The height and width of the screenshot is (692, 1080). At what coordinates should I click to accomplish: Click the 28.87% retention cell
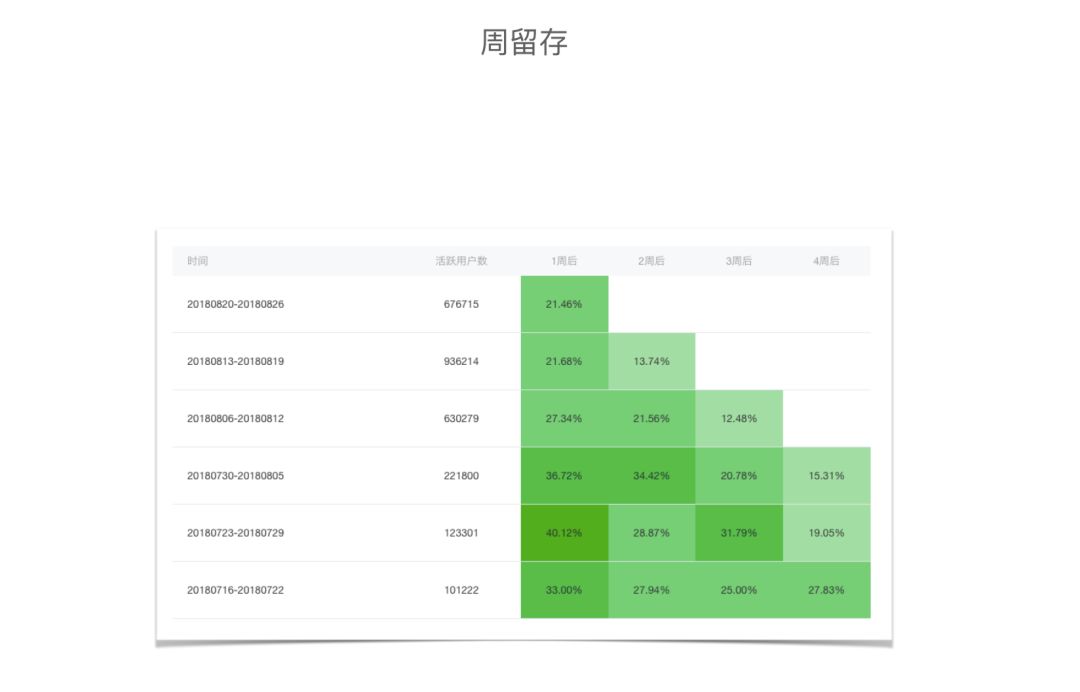652,533
